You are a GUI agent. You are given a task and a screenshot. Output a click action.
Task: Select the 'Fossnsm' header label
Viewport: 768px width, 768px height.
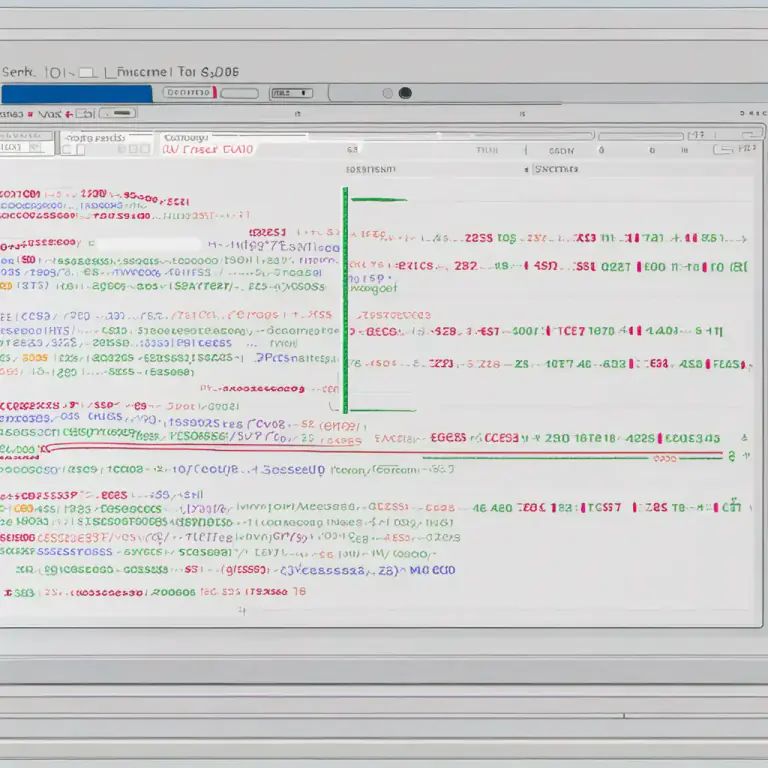point(371,169)
